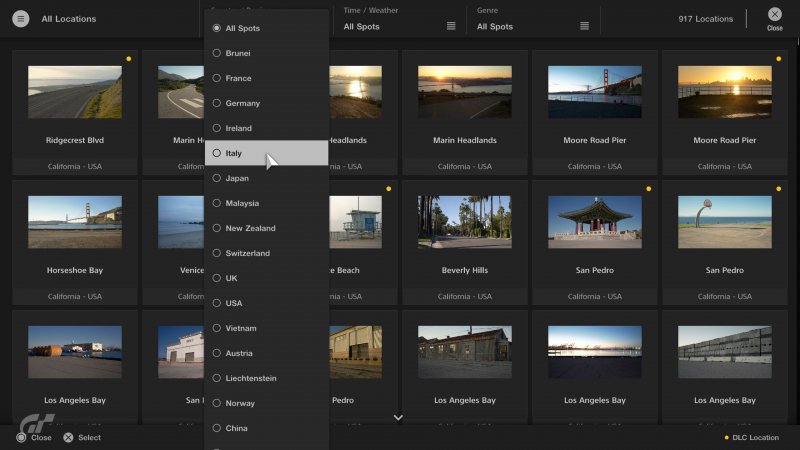
Task: Click the All Locations title text
Action: [x=69, y=19]
